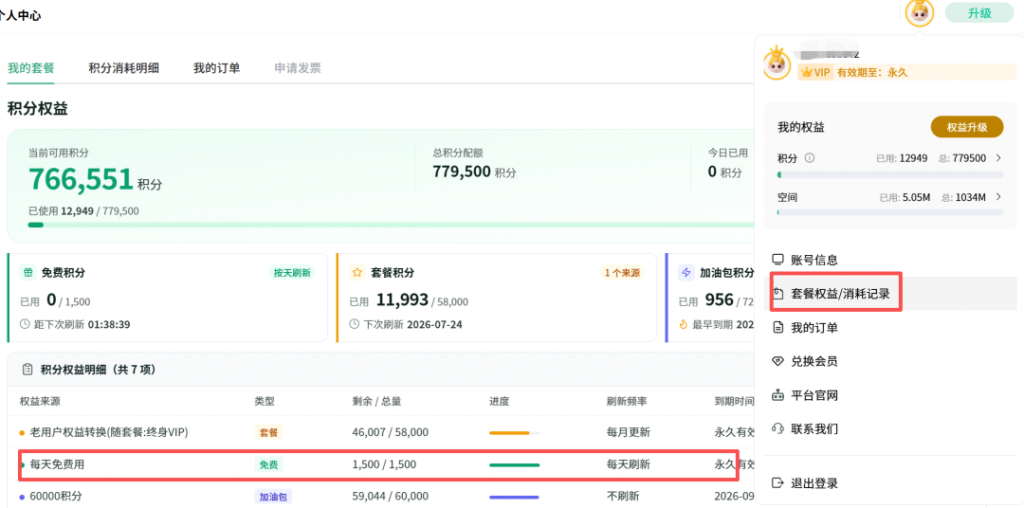
Task: Click the 剩余 / 总量 column header
Action: (376, 401)
